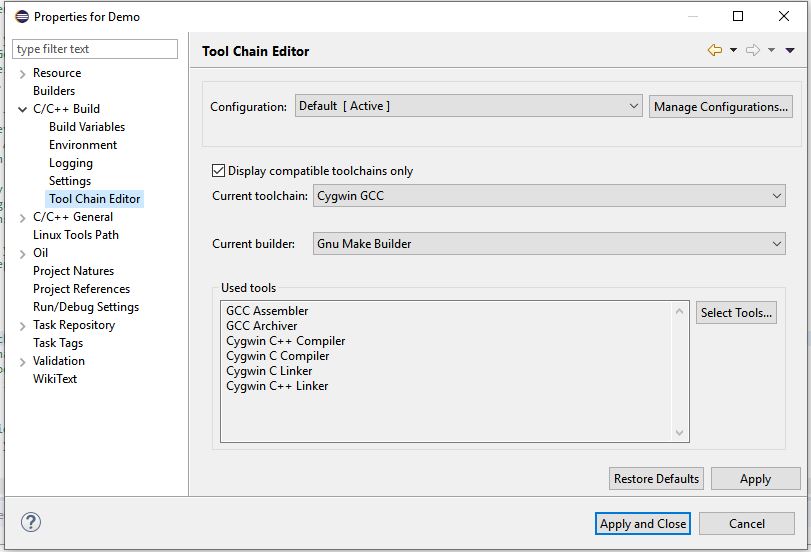The width and height of the screenshot is (811, 552).
Task: Select Project References page
Action: point(81,289)
